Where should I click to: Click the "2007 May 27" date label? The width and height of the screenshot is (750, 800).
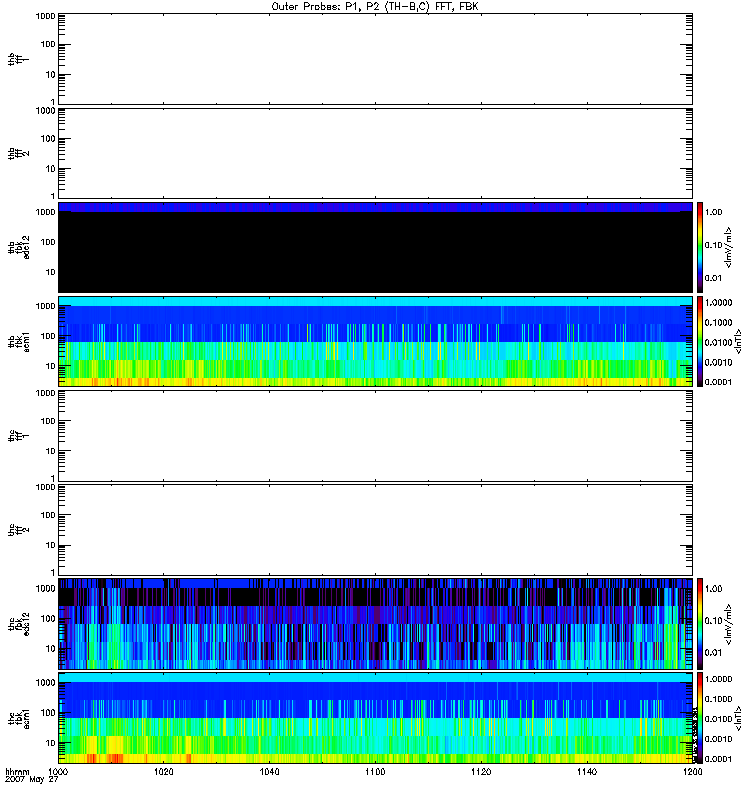pyautogui.click(x=32, y=780)
